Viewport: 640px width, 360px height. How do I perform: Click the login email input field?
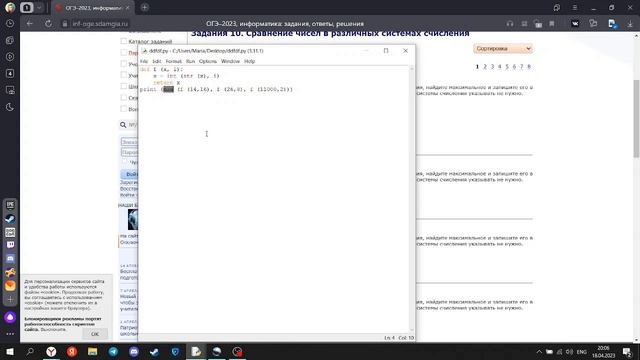click(x=129, y=142)
